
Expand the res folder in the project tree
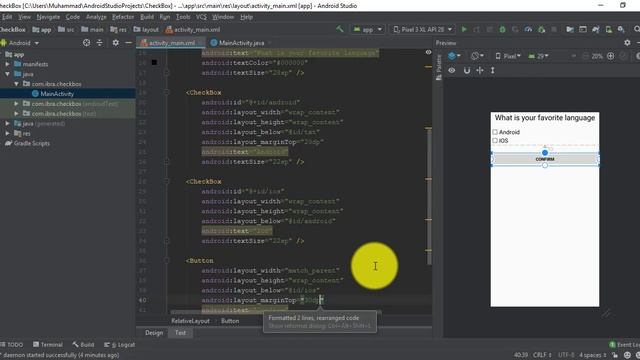coord(7,133)
